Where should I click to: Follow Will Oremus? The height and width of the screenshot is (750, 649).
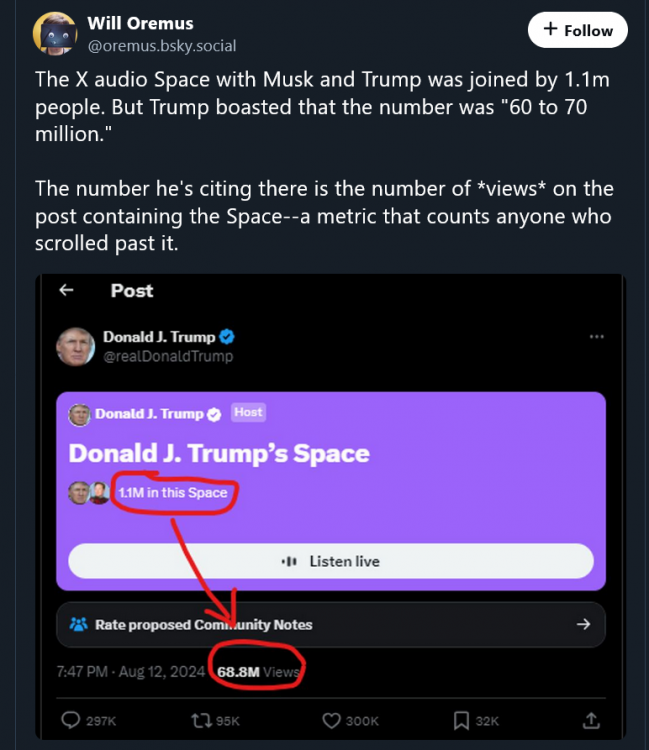click(x=577, y=31)
